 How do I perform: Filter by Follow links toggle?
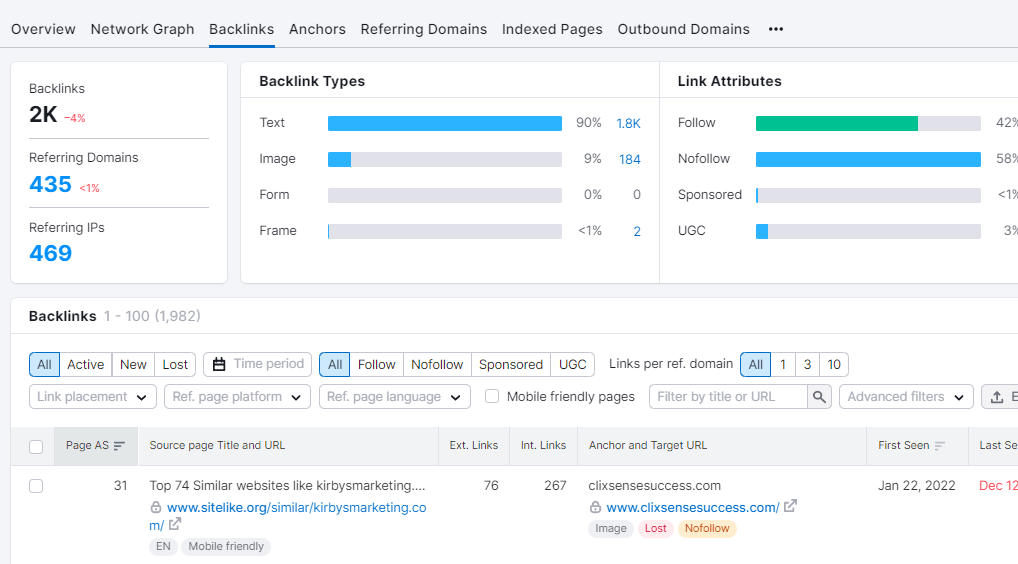tap(377, 364)
